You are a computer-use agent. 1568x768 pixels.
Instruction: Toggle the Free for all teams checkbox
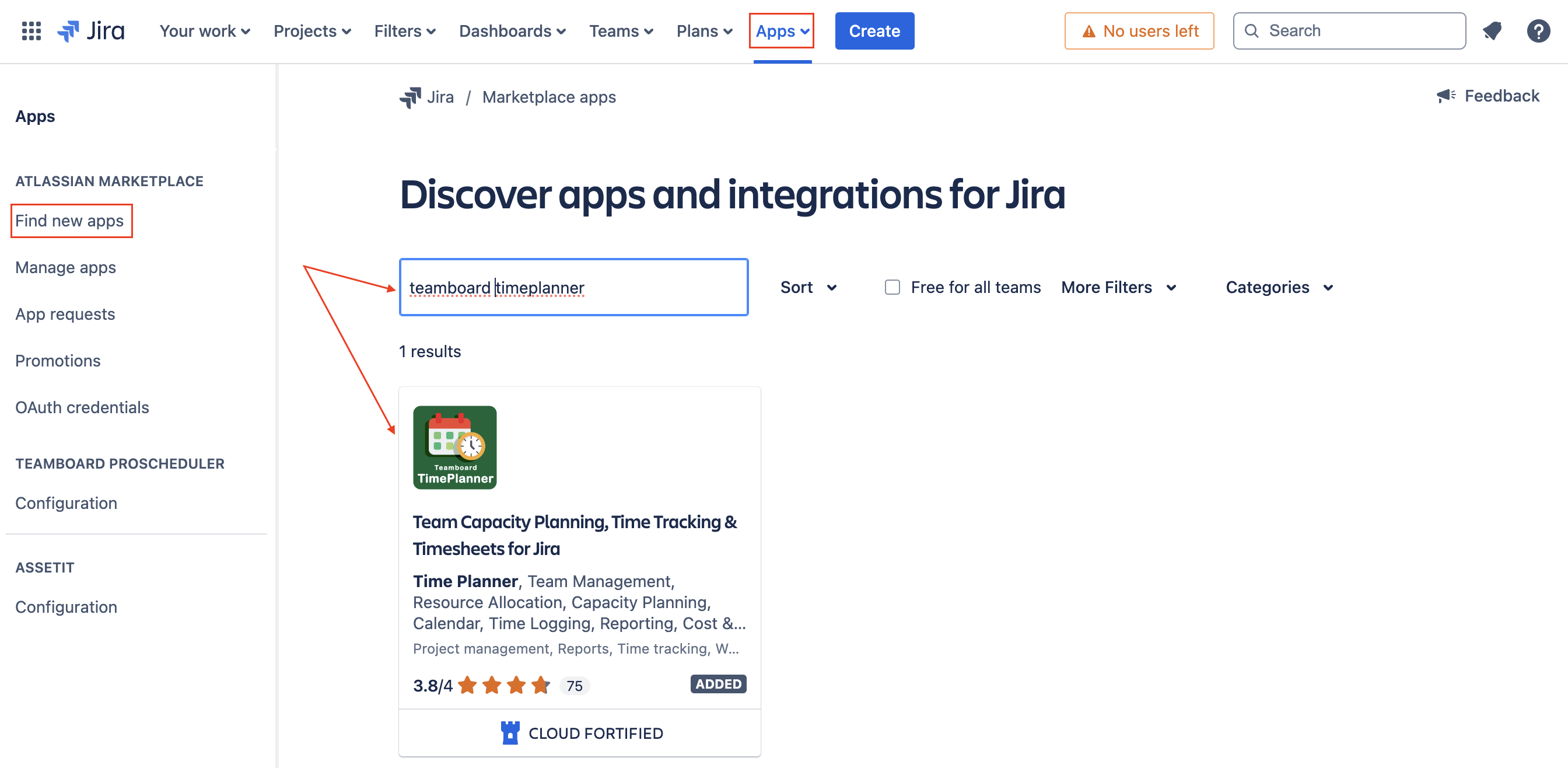[x=892, y=287]
